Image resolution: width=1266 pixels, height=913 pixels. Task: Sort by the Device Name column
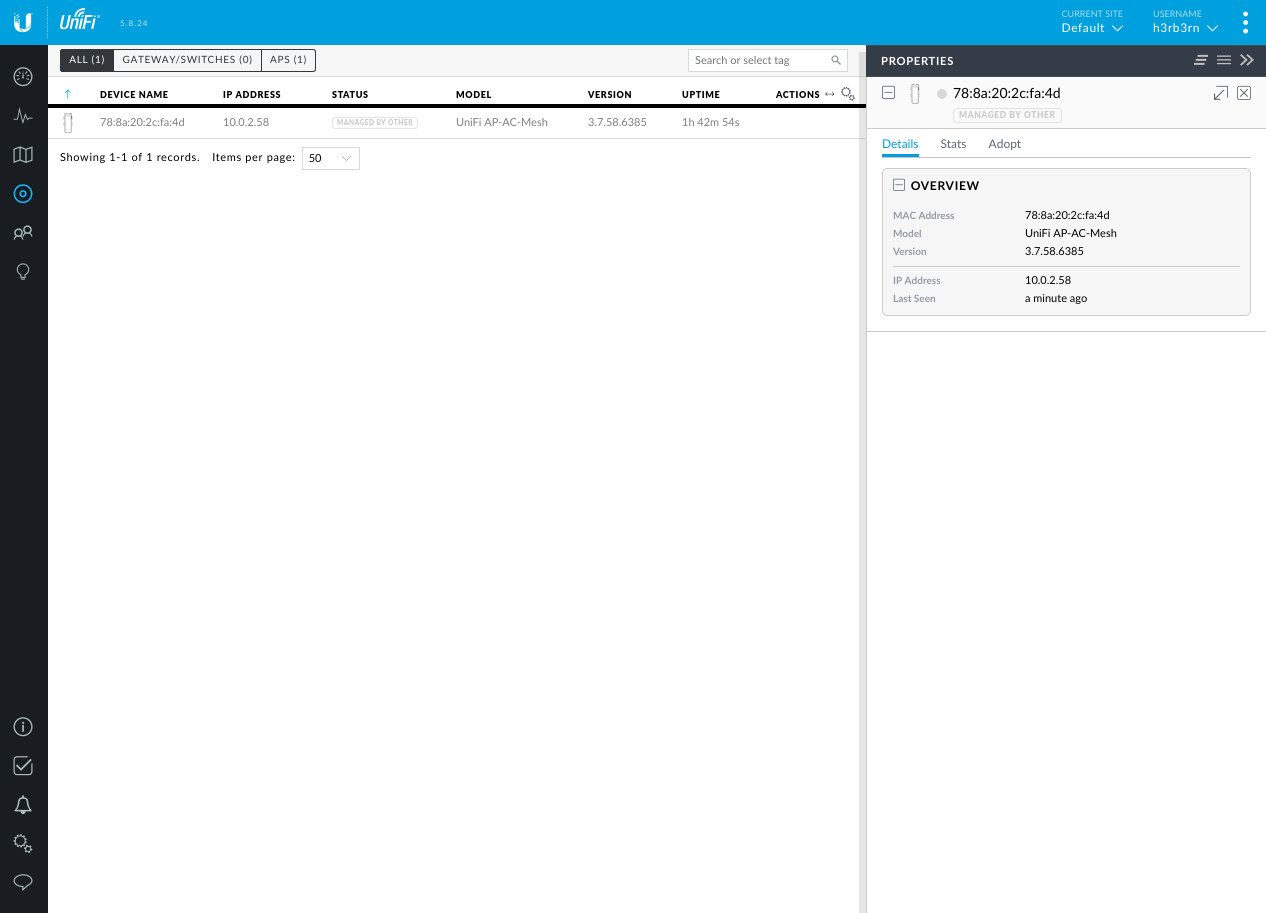pos(134,95)
